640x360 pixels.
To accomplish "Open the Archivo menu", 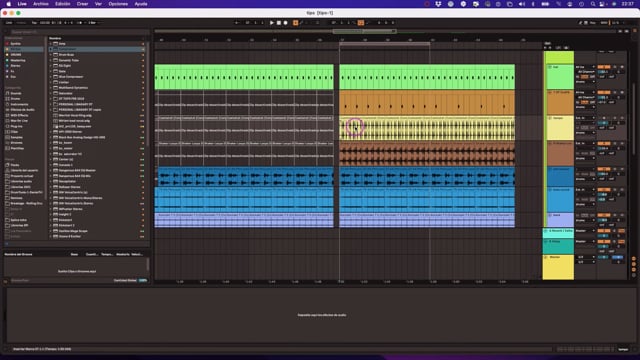I will pyautogui.click(x=41, y=4).
